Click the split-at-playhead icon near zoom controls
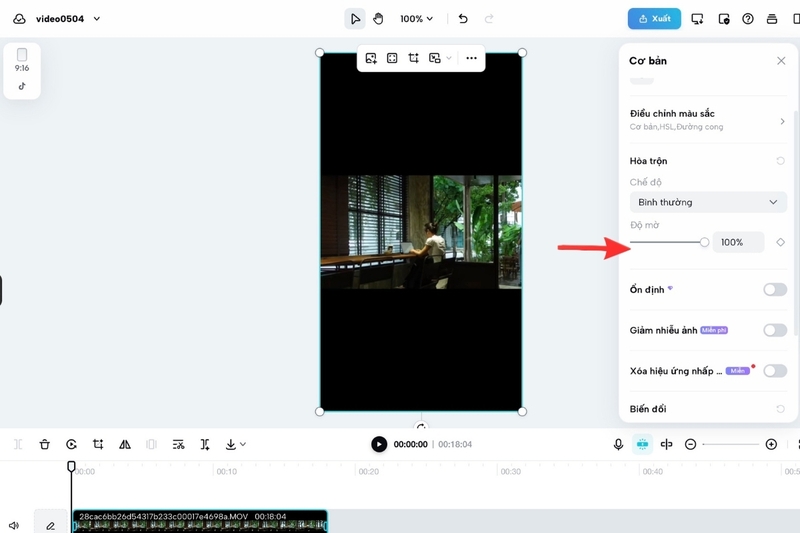The height and width of the screenshot is (533, 800). coord(666,445)
